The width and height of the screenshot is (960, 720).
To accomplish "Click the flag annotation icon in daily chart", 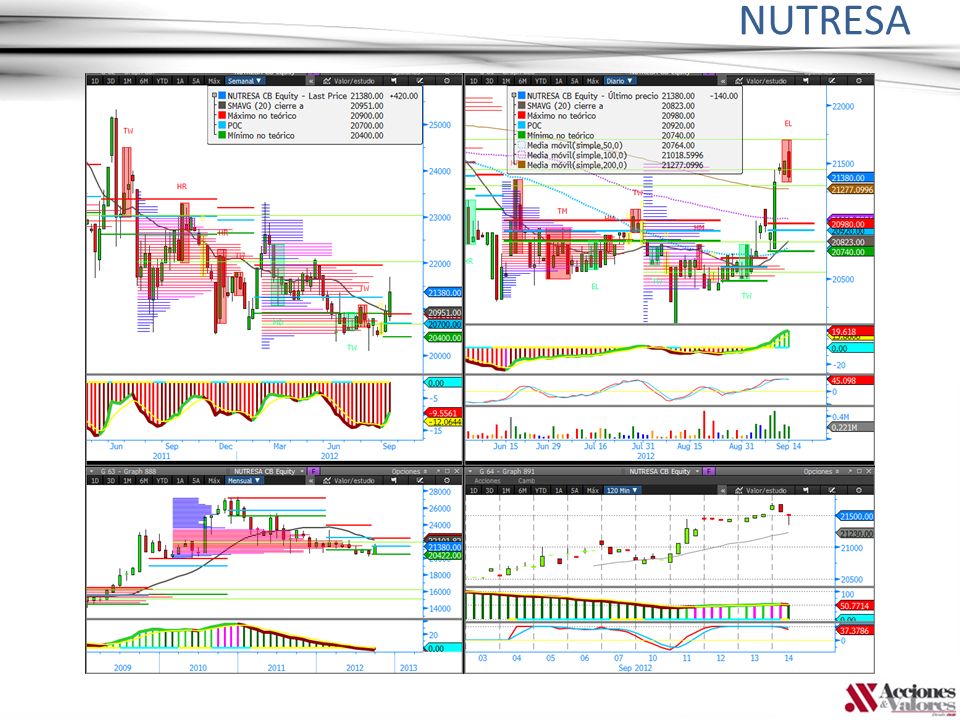I will [805, 81].
